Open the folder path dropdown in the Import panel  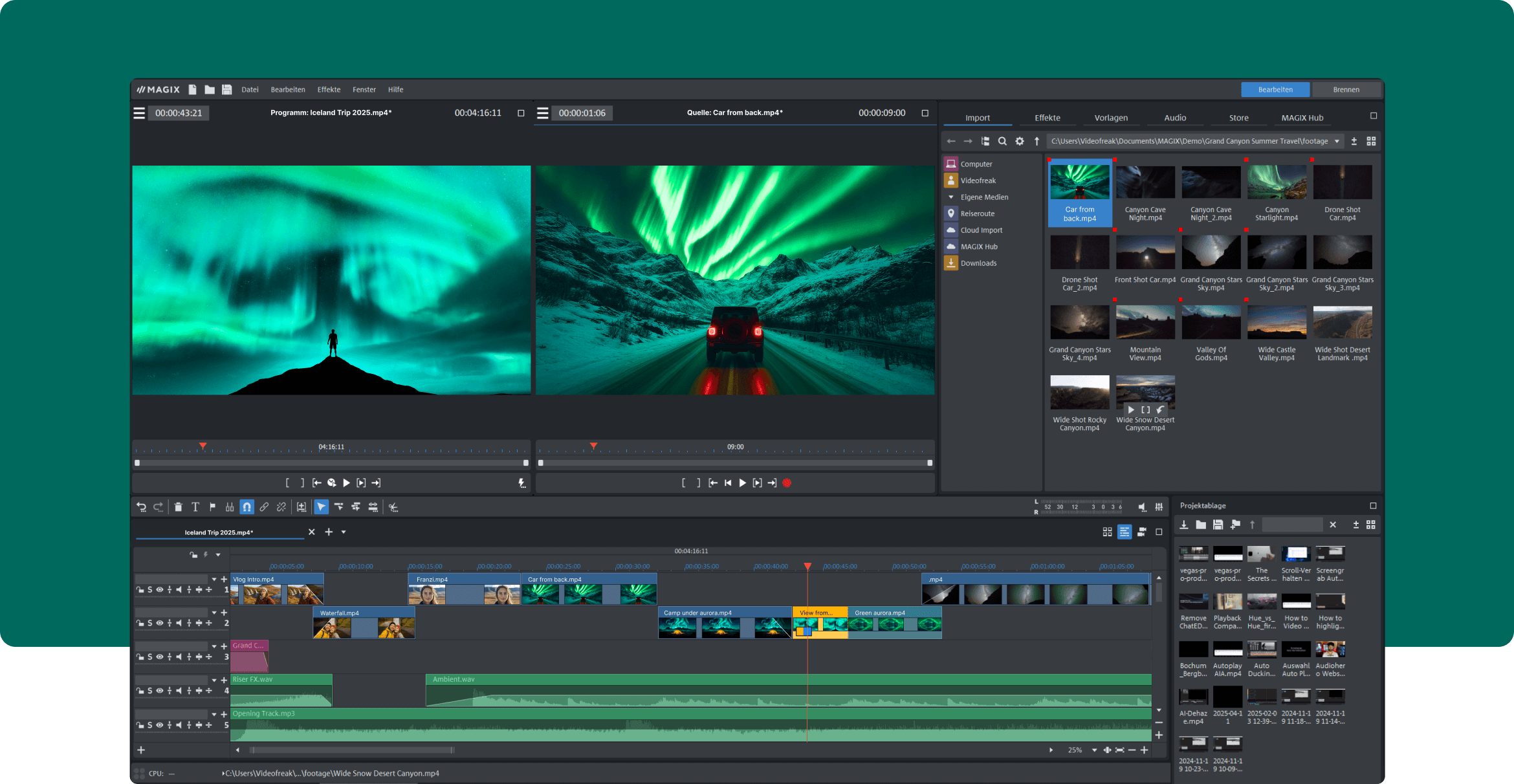click(1338, 140)
